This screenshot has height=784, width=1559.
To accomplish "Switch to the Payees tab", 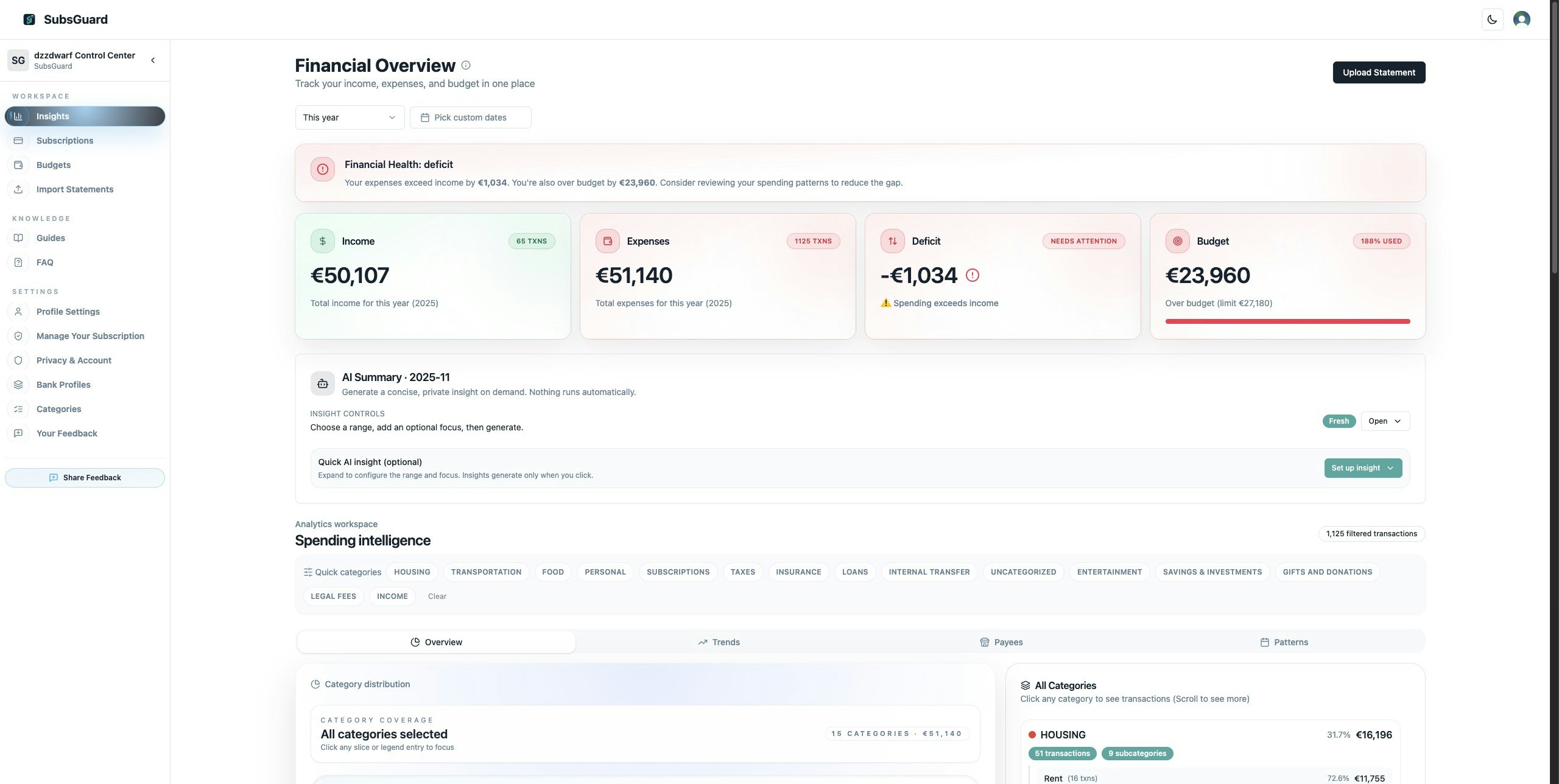I will [x=1001, y=642].
